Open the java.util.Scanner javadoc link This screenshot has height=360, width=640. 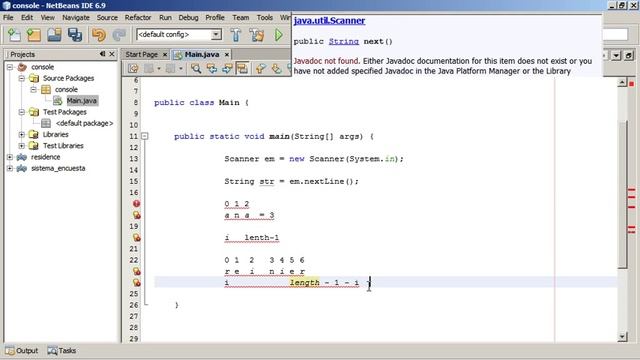329,20
